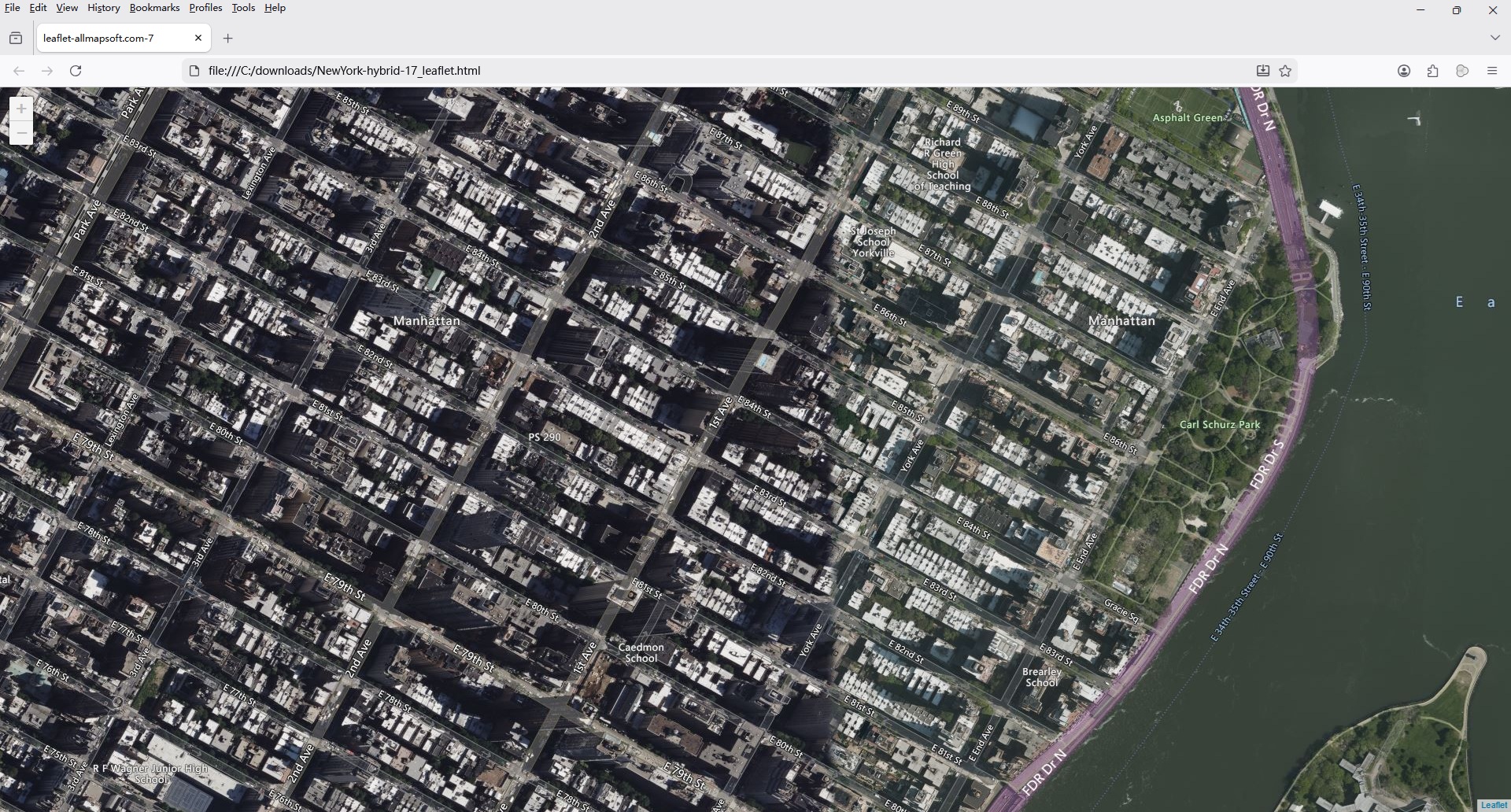Reload the current map page
This screenshot has height=812, width=1511.
point(76,71)
